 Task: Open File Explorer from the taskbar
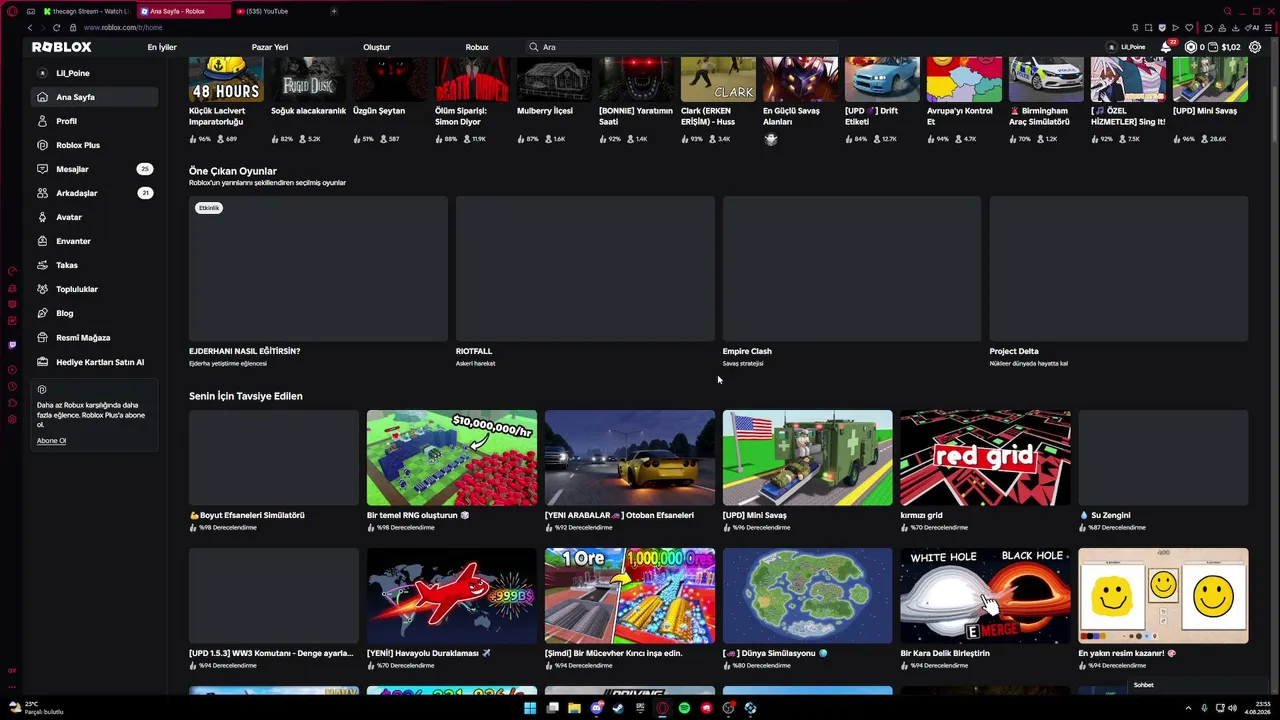pyautogui.click(x=574, y=708)
